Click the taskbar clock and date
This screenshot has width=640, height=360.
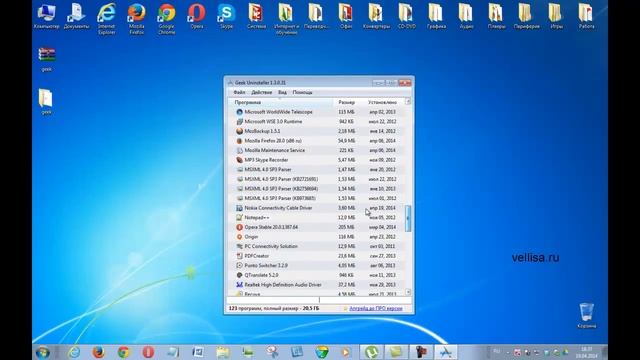tap(586, 353)
